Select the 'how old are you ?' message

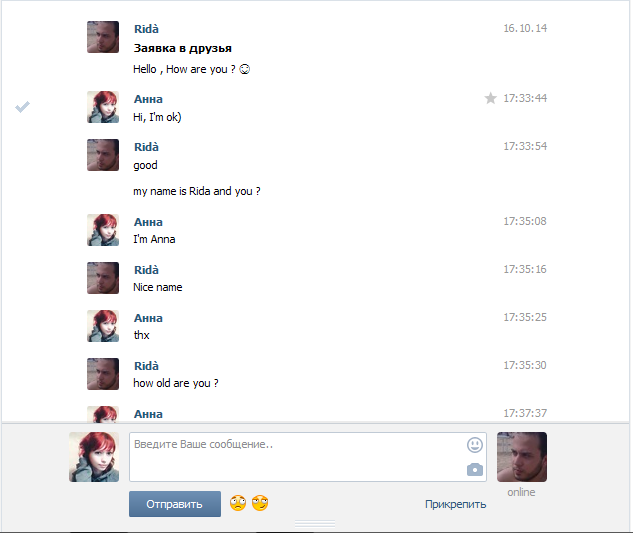(176, 383)
